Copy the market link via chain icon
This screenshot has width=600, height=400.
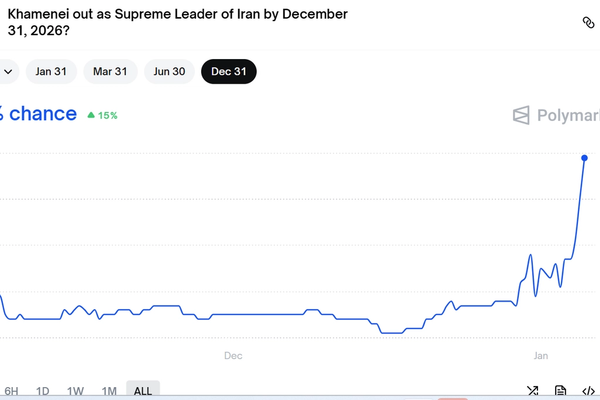point(587,22)
